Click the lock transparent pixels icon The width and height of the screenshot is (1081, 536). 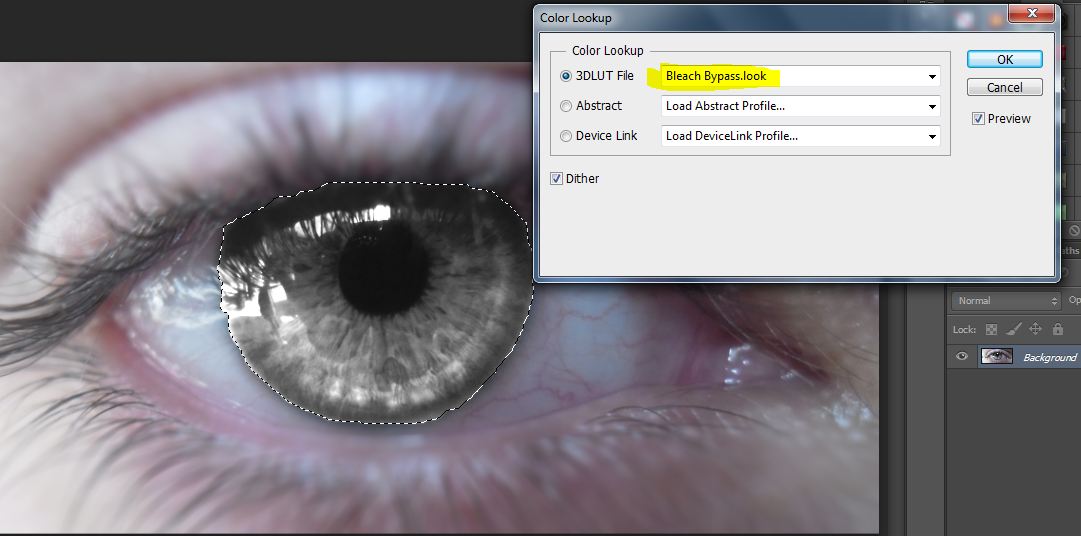[x=991, y=330]
